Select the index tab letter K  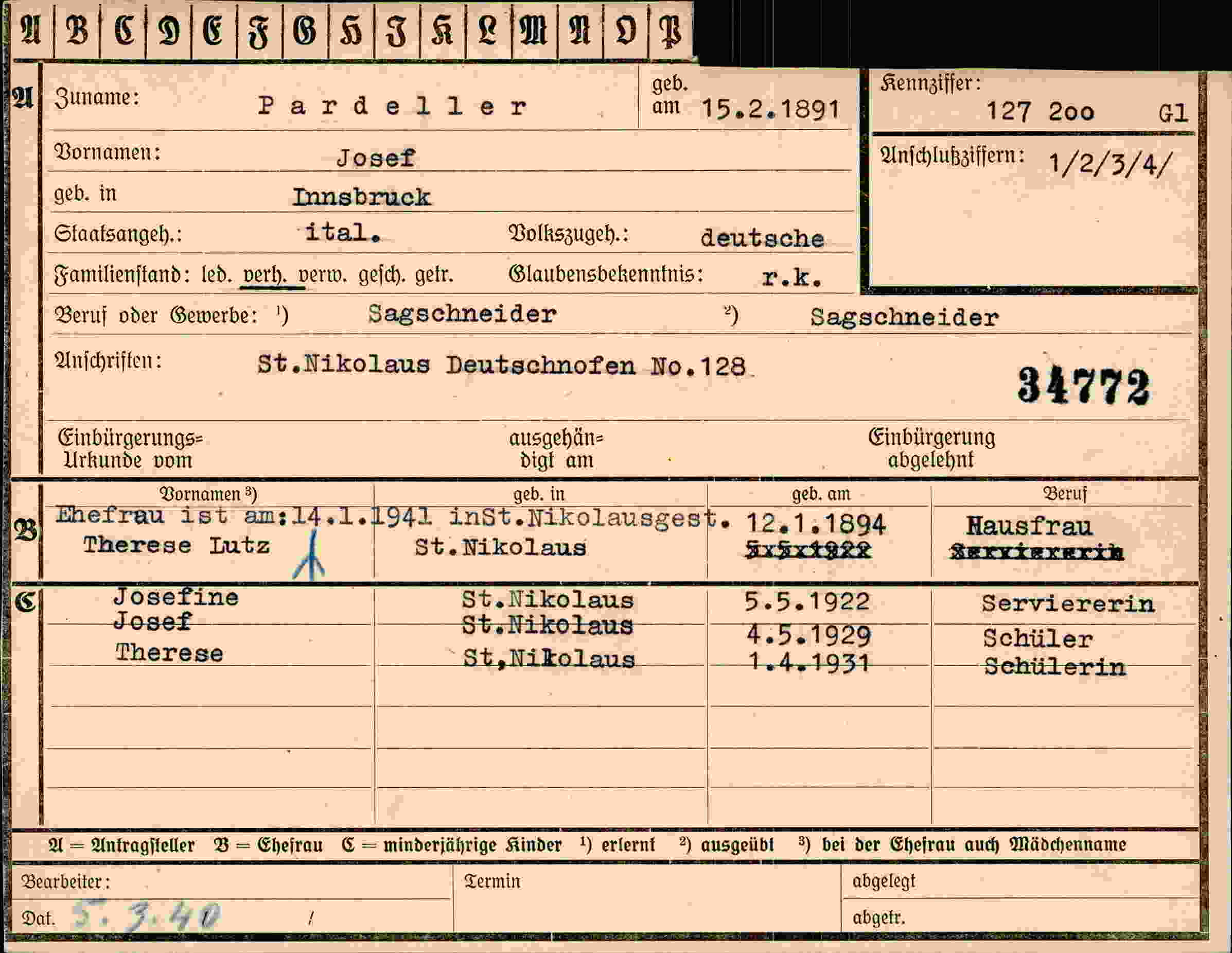[442, 29]
